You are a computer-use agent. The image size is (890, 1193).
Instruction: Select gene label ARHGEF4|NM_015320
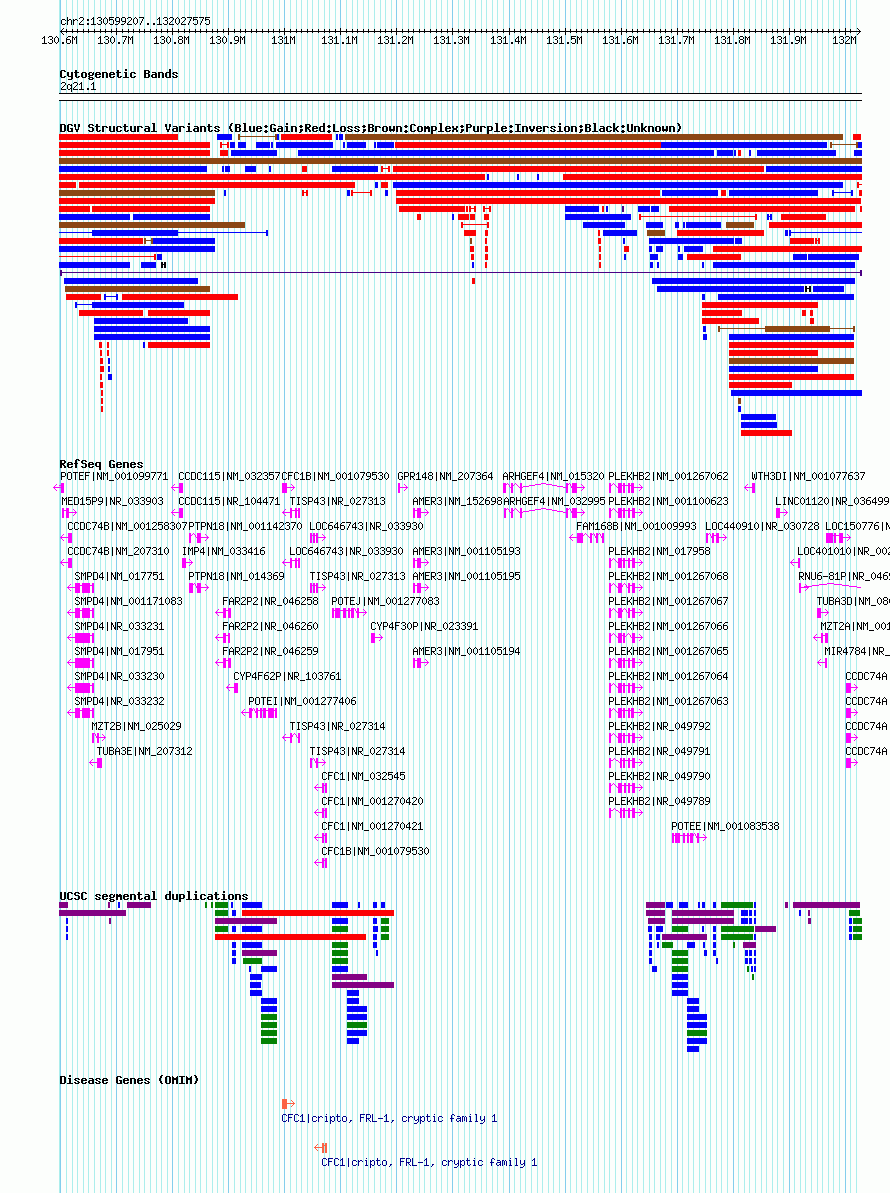[553, 476]
